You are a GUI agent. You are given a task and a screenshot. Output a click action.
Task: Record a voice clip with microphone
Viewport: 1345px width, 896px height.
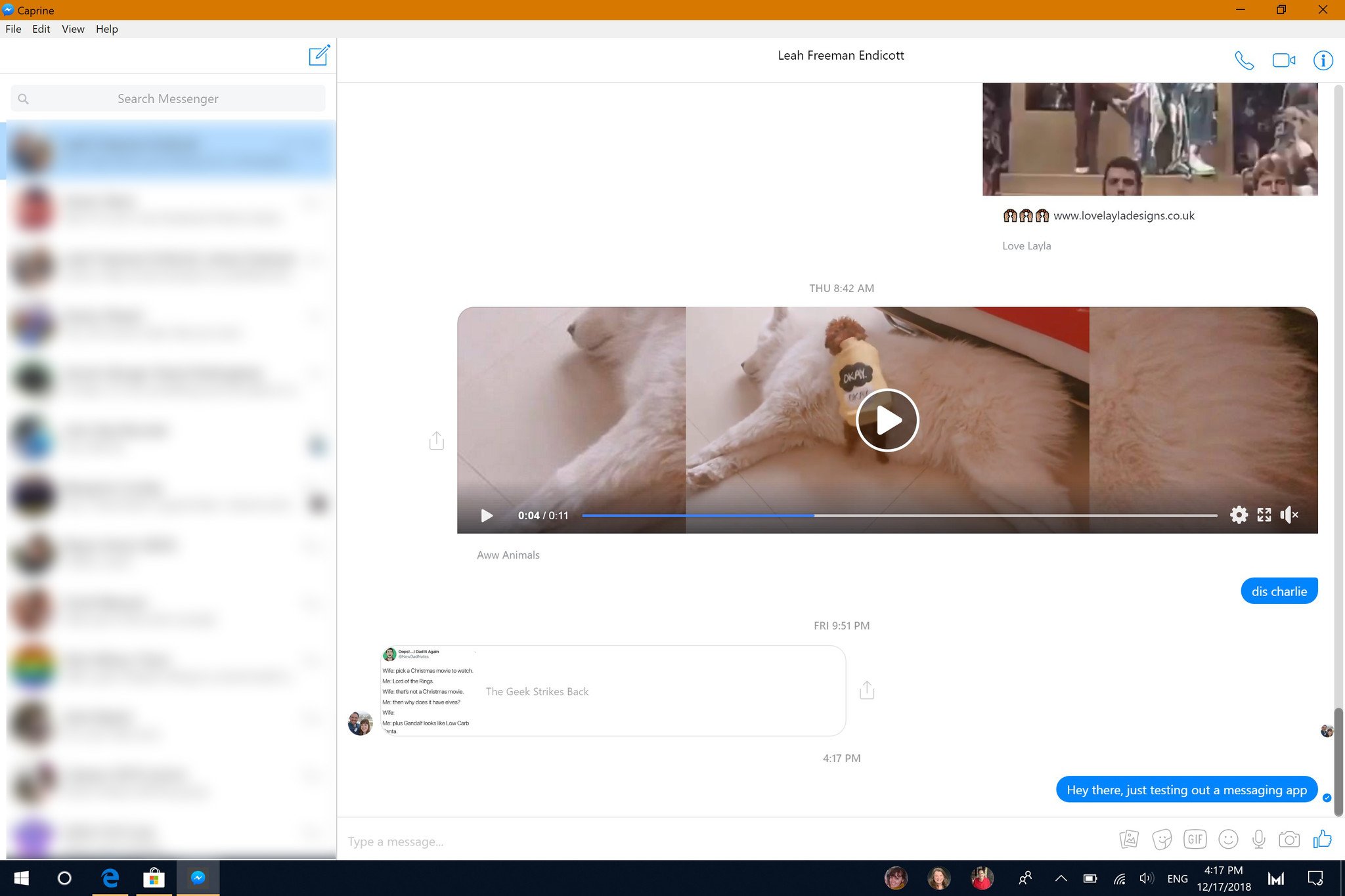tap(1258, 840)
